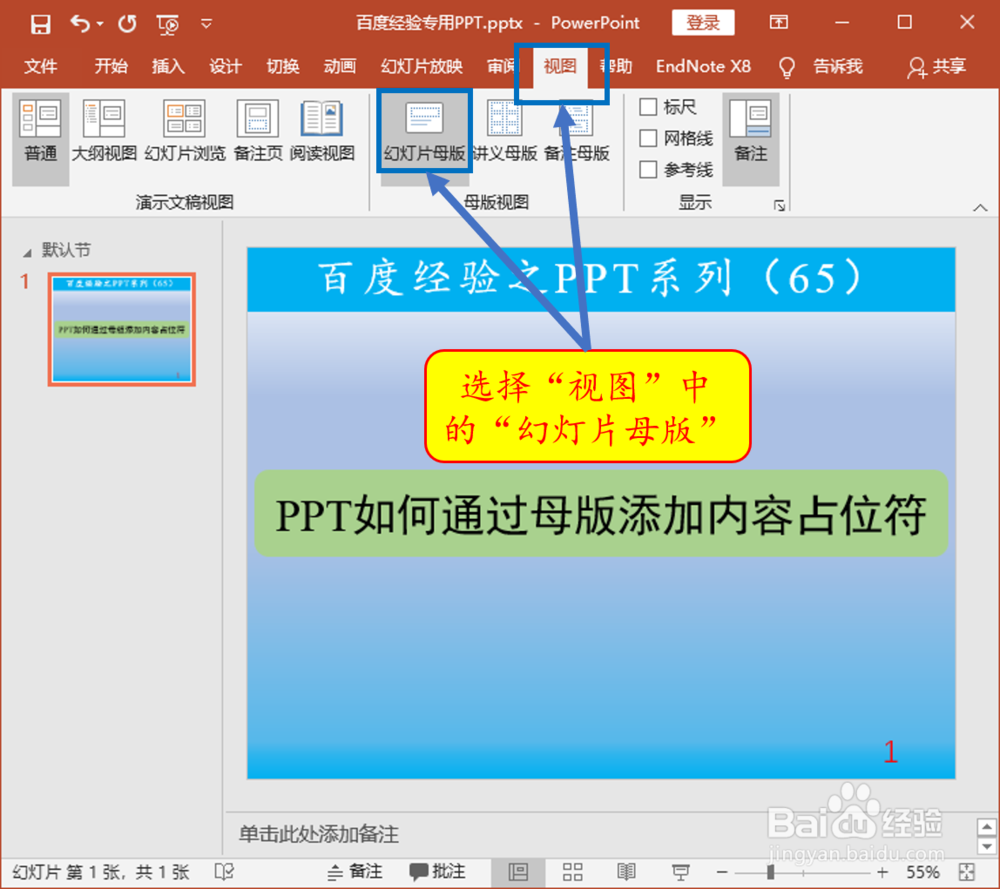Collapse the ribbon with chevron
Viewport: 1000px width, 889px height.
click(x=980, y=208)
